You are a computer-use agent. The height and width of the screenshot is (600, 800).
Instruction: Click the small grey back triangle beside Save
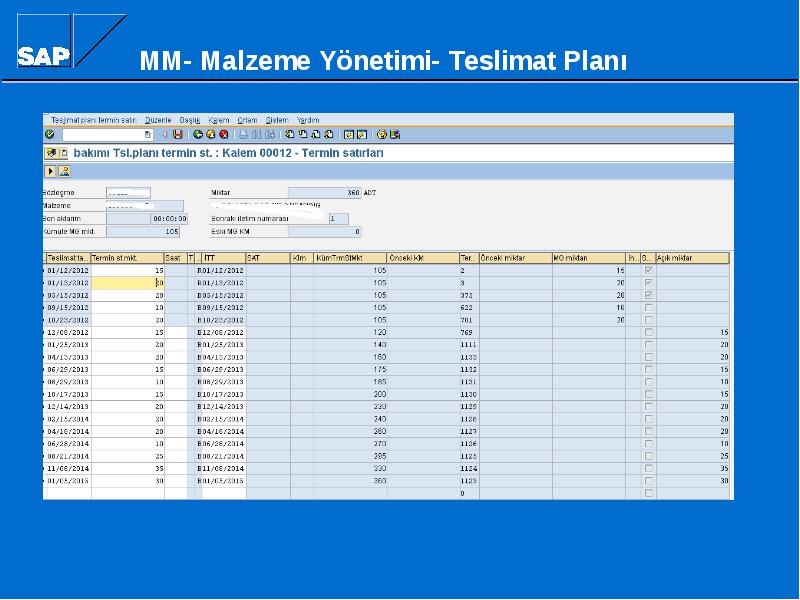(165, 135)
